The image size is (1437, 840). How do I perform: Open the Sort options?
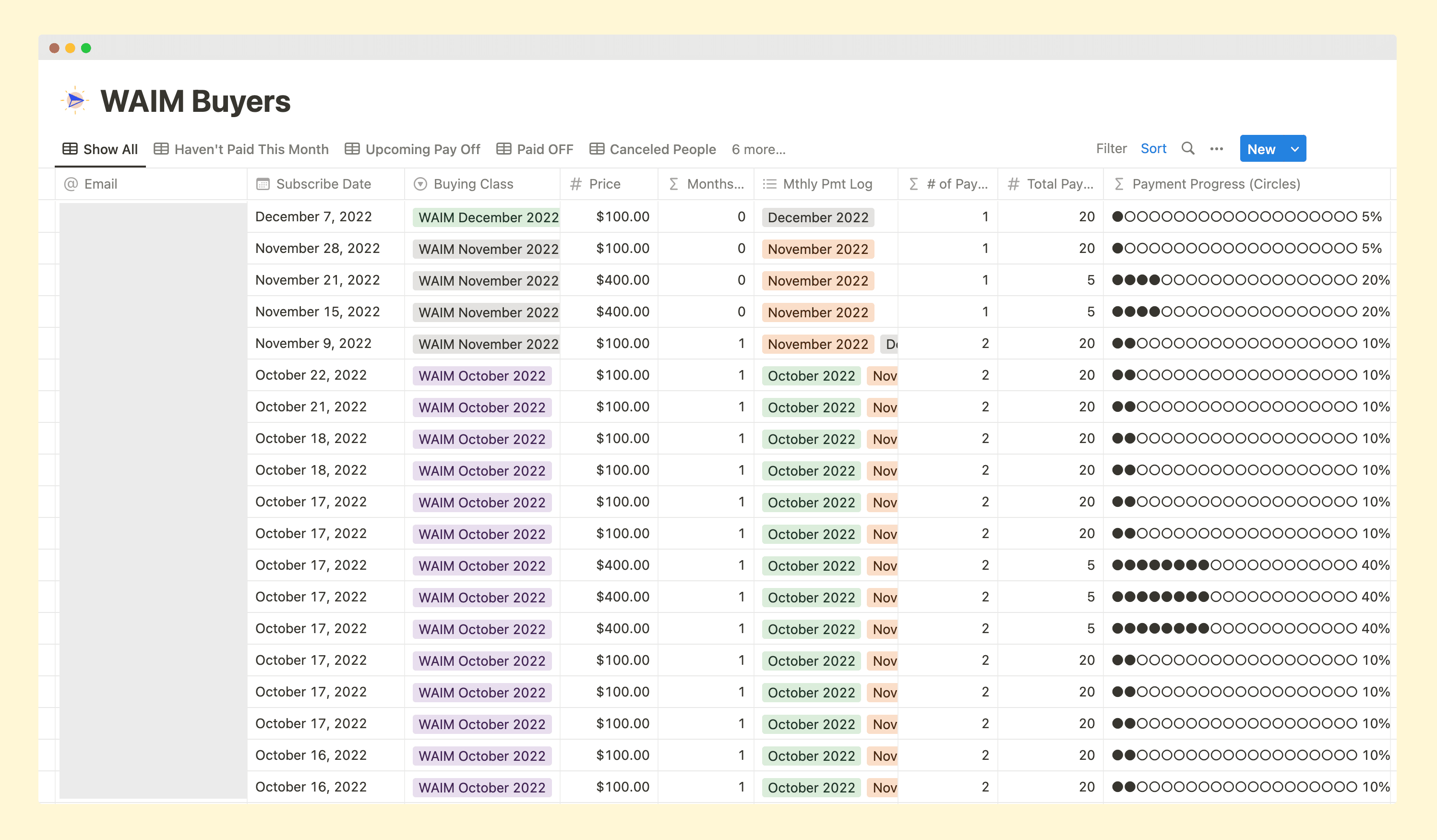[x=1154, y=148]
